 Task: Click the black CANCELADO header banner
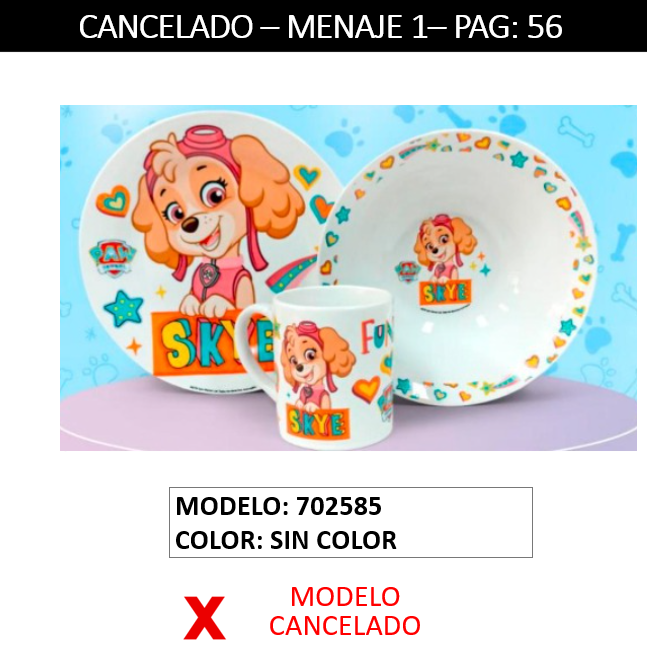[x=323, y=26]
